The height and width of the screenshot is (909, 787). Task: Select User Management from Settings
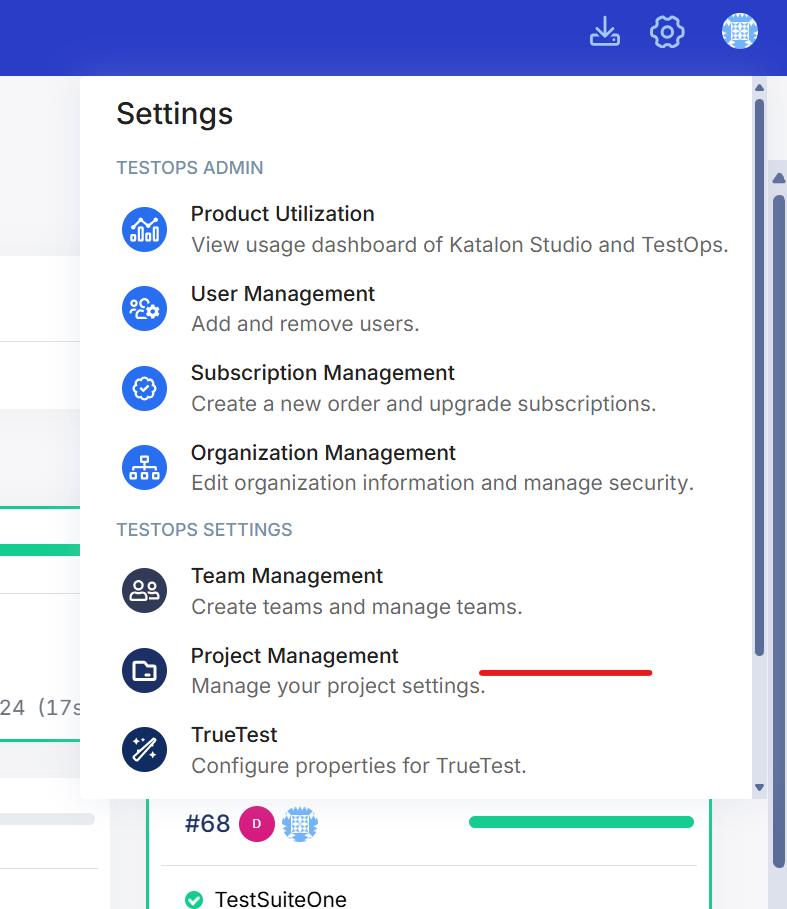(283, 294)
